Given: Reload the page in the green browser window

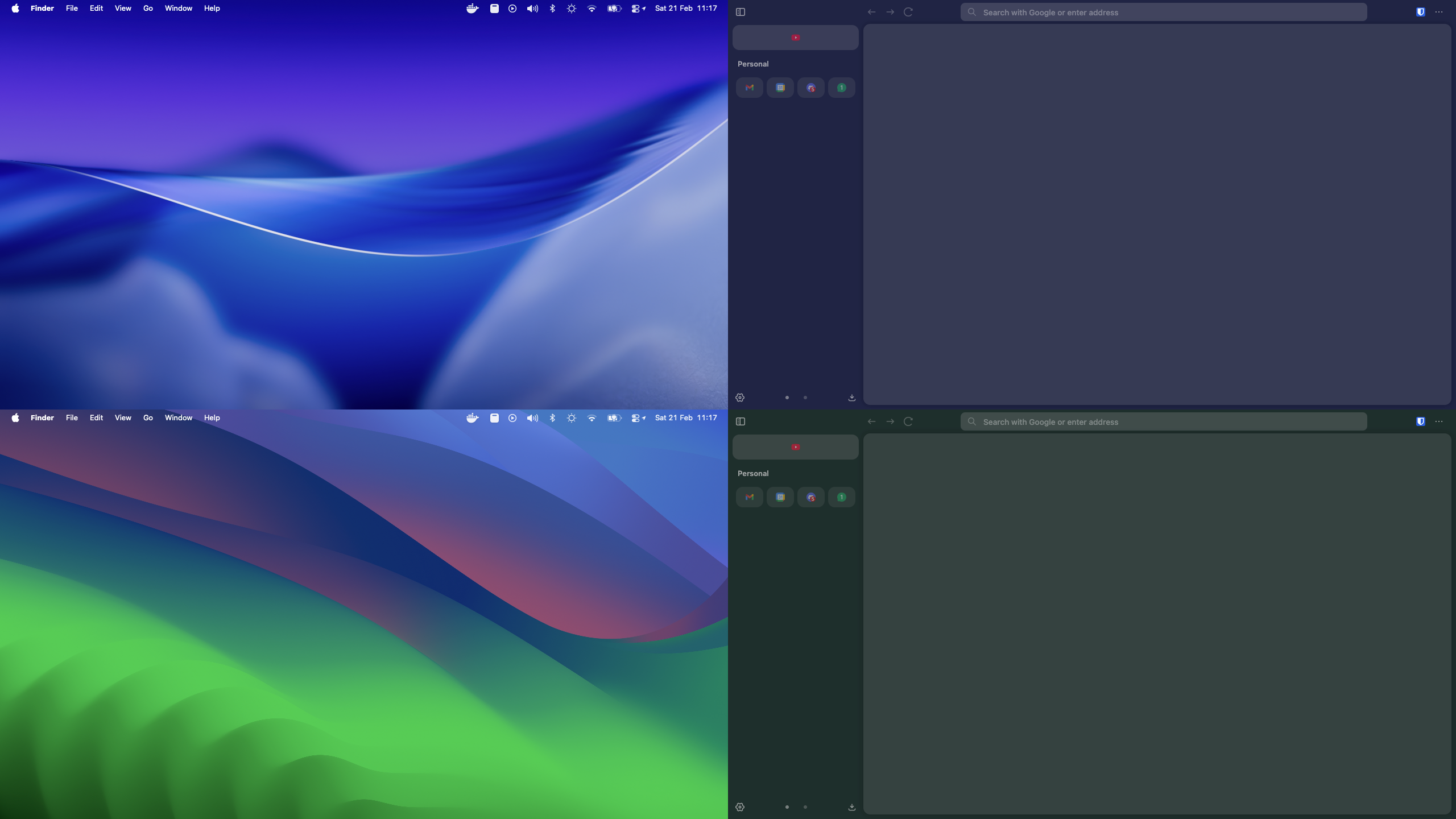Looking at the screenshot, I should pyautogui.click(x=908, y=421).
